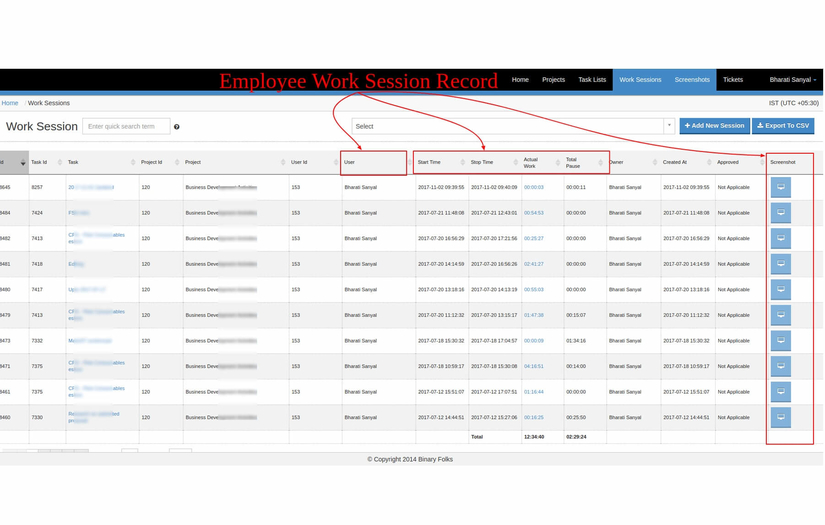Sort by Start Time column arrows

point(462,163)
